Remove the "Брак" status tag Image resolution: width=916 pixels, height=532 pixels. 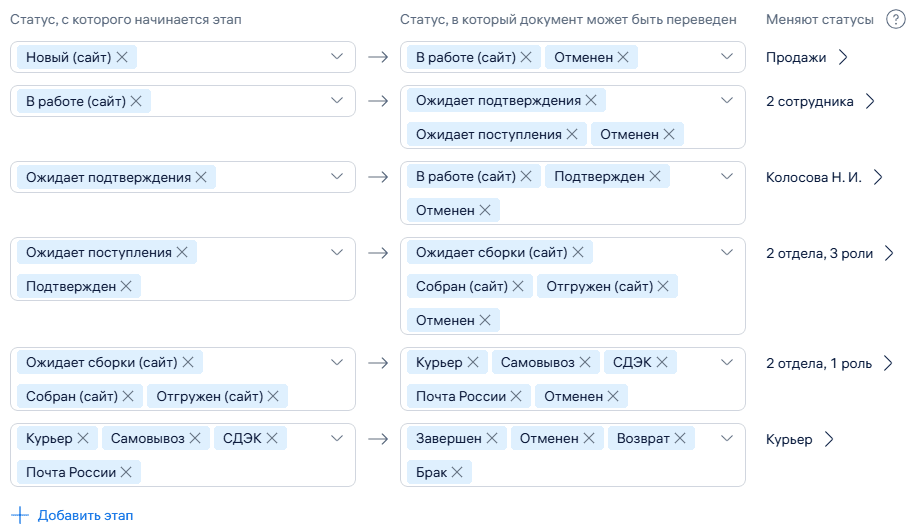[457, 472]
